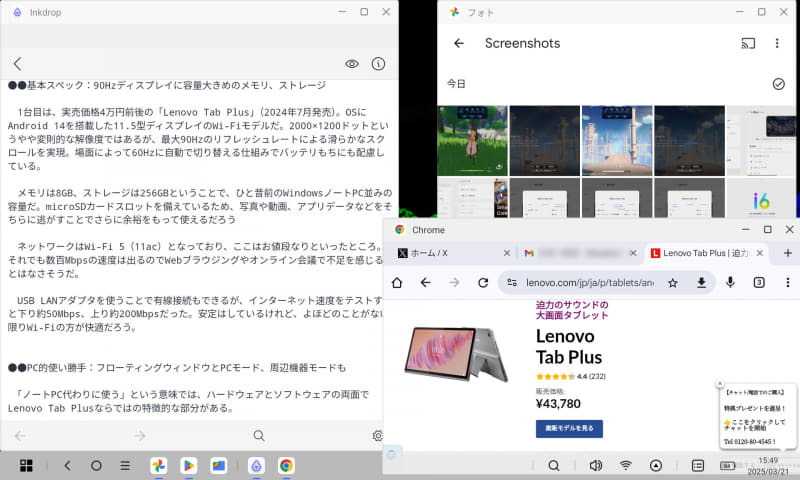Open the 4.4 (232) star rating reviews
800x480 pixels.
click(x=570, y=376)
